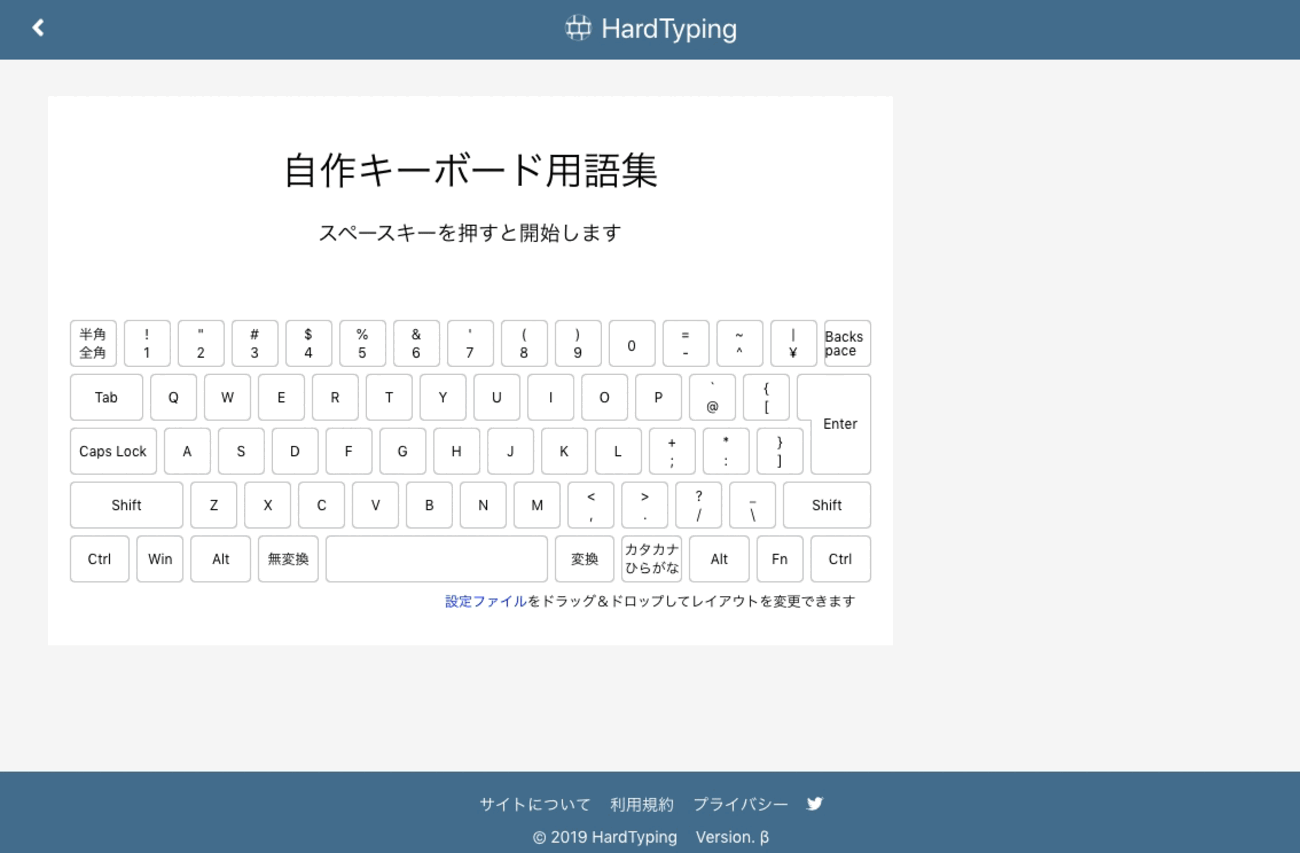Click the カタカナ ひらがな key
This screenshot has height=853, width=1300.
tap(652, 559)
